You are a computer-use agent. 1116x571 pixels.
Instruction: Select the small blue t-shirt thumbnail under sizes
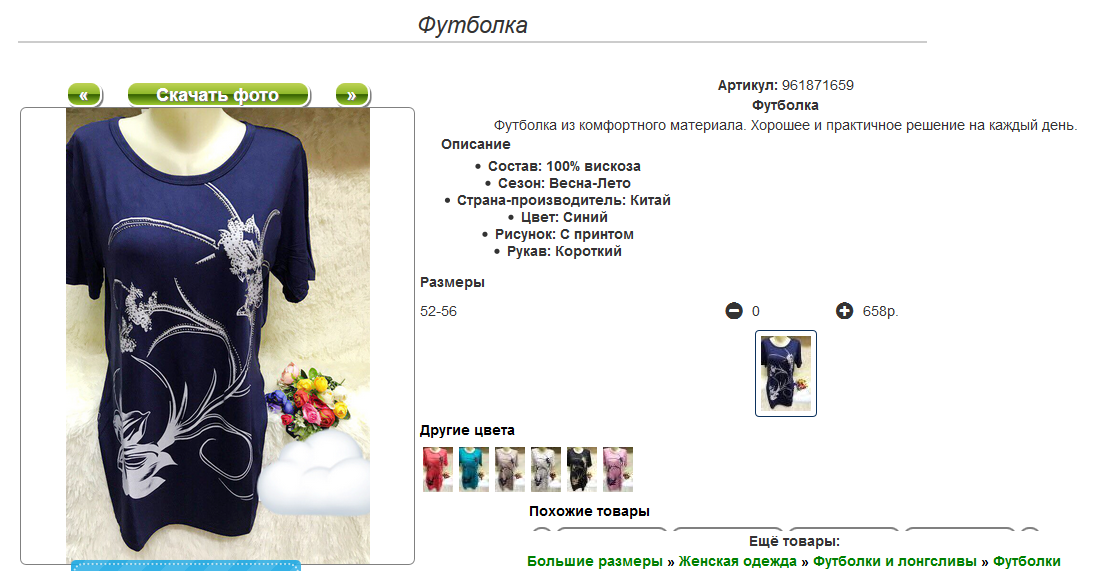coord(786,373)
